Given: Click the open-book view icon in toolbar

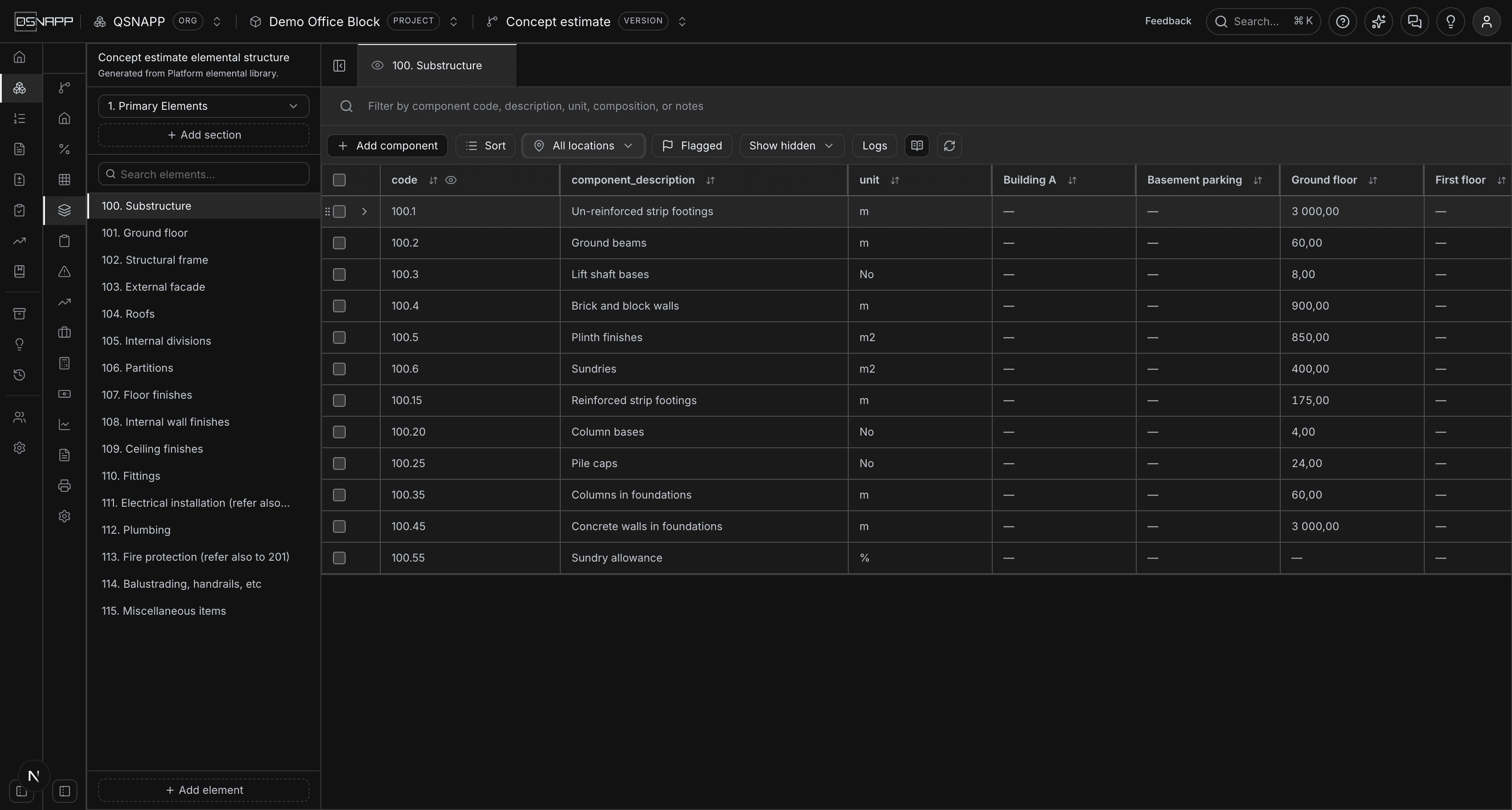Looking at the screenshot, I should [x=917, y=145].
